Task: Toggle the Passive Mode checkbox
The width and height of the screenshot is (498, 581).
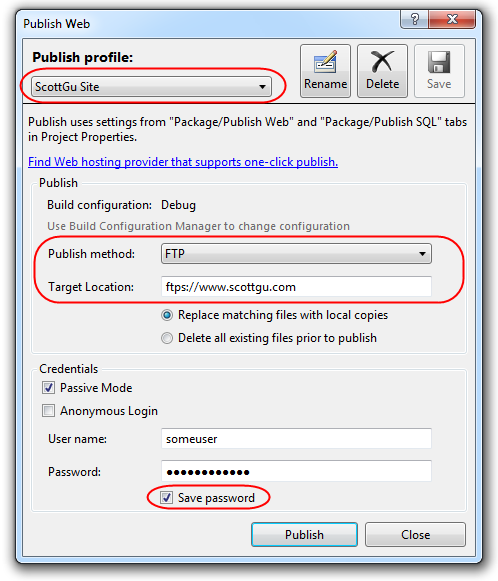Action: (49, 388)
